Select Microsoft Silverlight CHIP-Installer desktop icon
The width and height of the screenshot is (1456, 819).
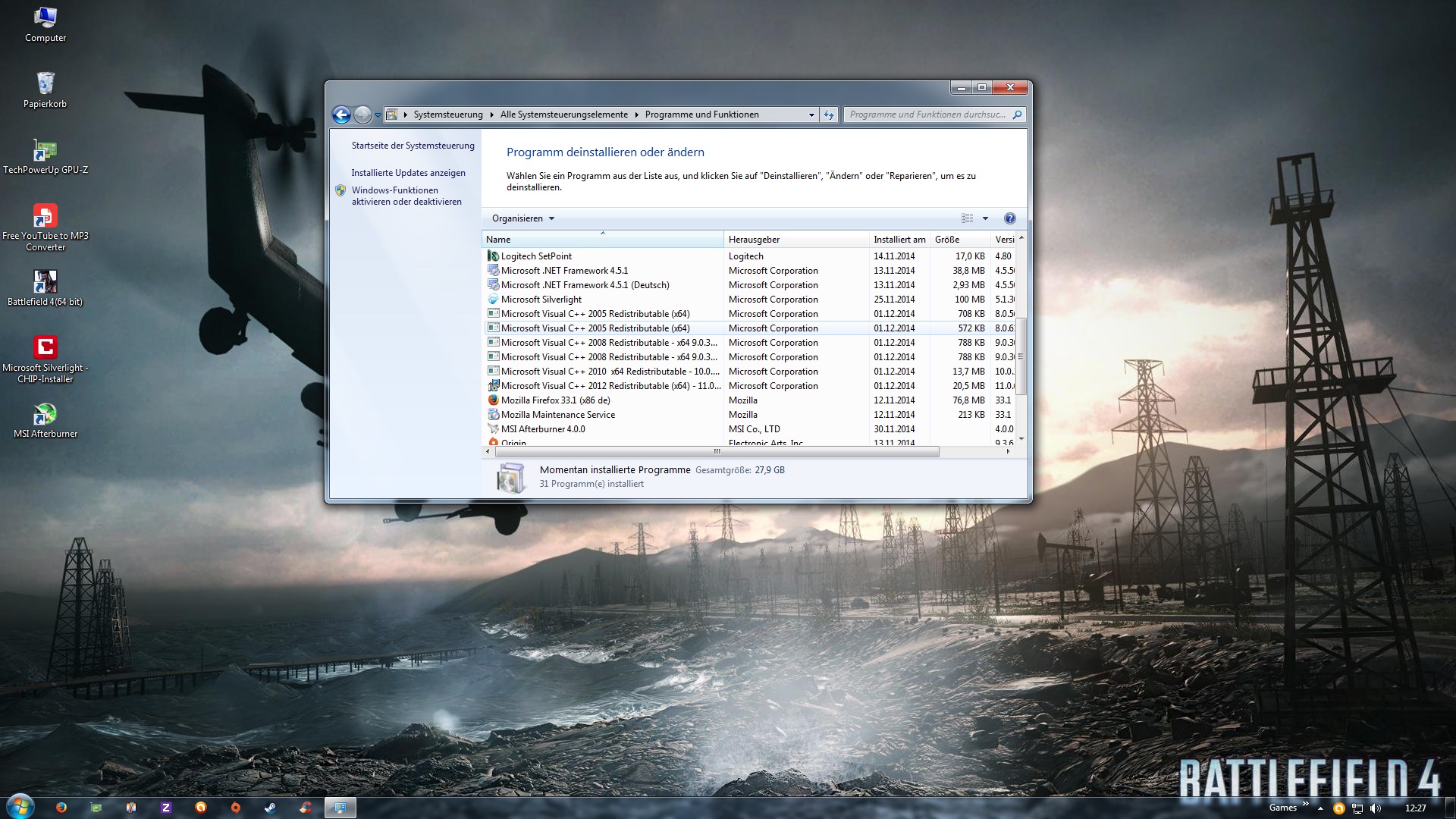click(x=45, y=359)
